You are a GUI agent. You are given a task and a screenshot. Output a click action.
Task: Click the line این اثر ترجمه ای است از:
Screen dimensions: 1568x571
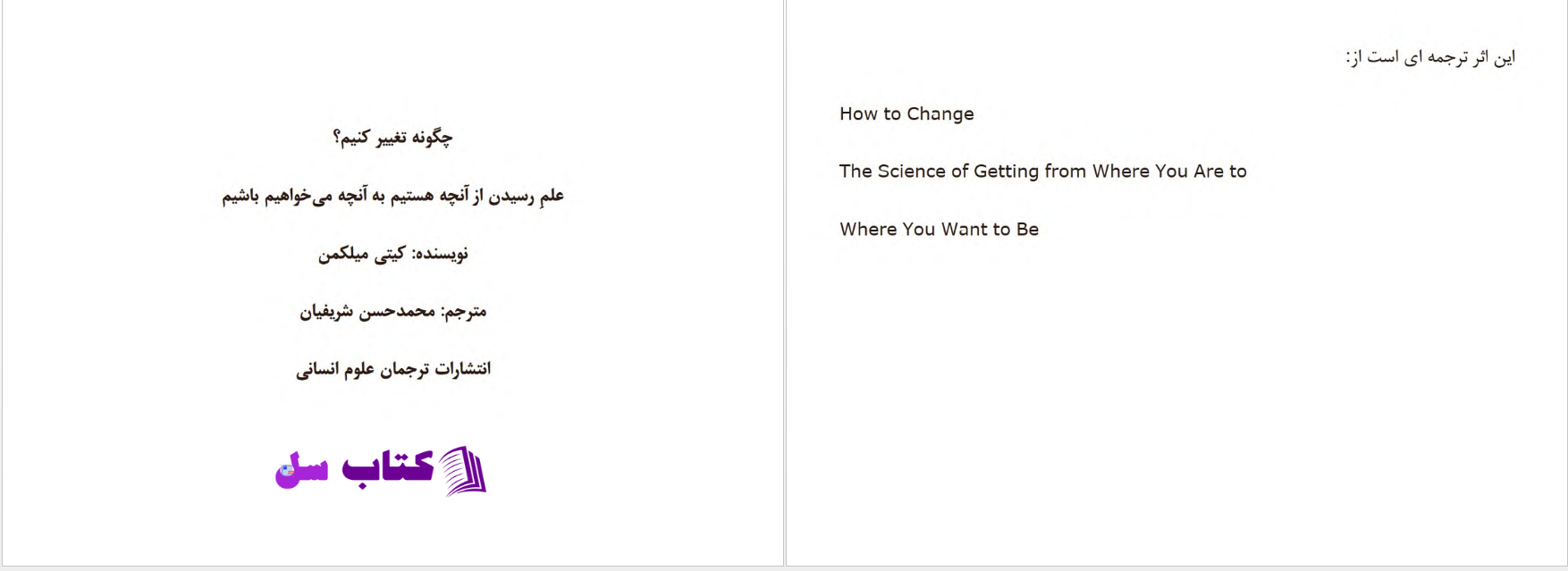[1430, 57]
